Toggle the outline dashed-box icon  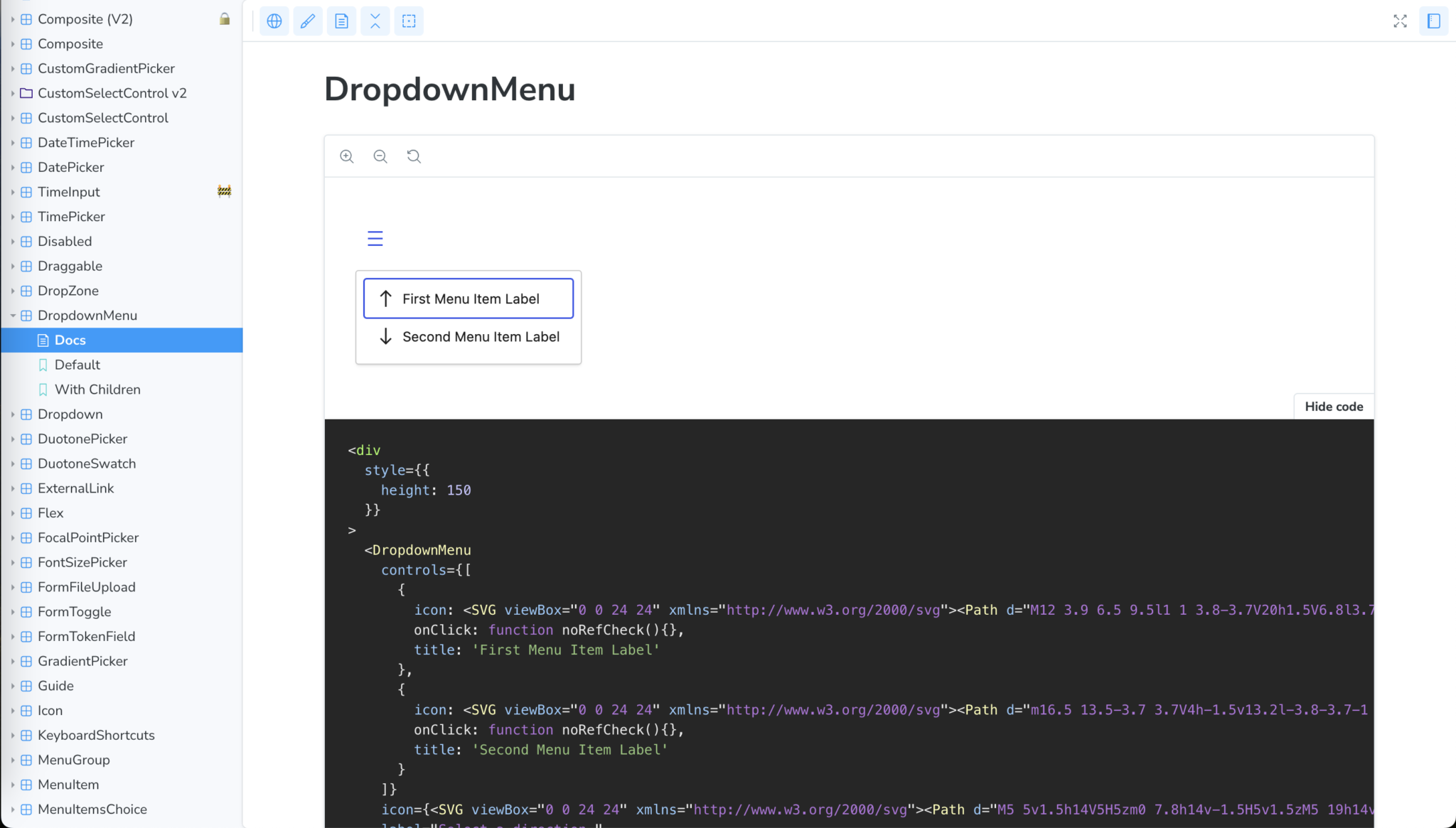click(409, 21)
